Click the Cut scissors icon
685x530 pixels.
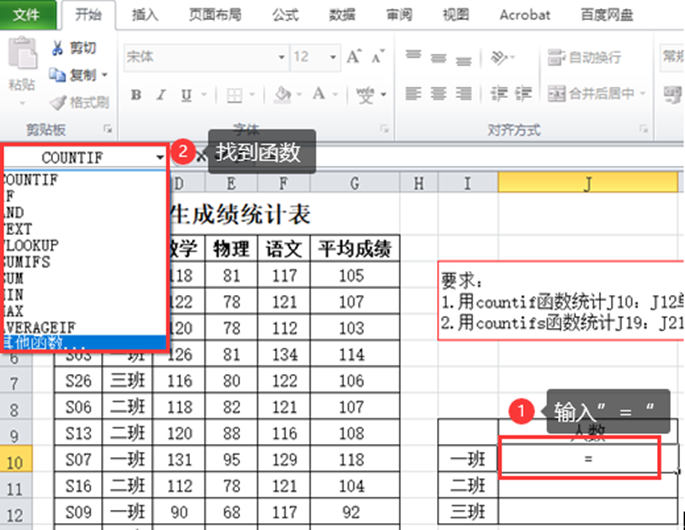(57, 48)
